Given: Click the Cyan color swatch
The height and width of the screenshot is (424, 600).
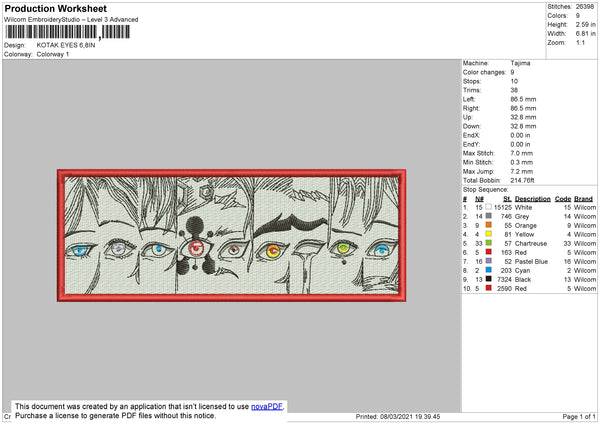Looking at the screenshot, I should pos(488,270).
